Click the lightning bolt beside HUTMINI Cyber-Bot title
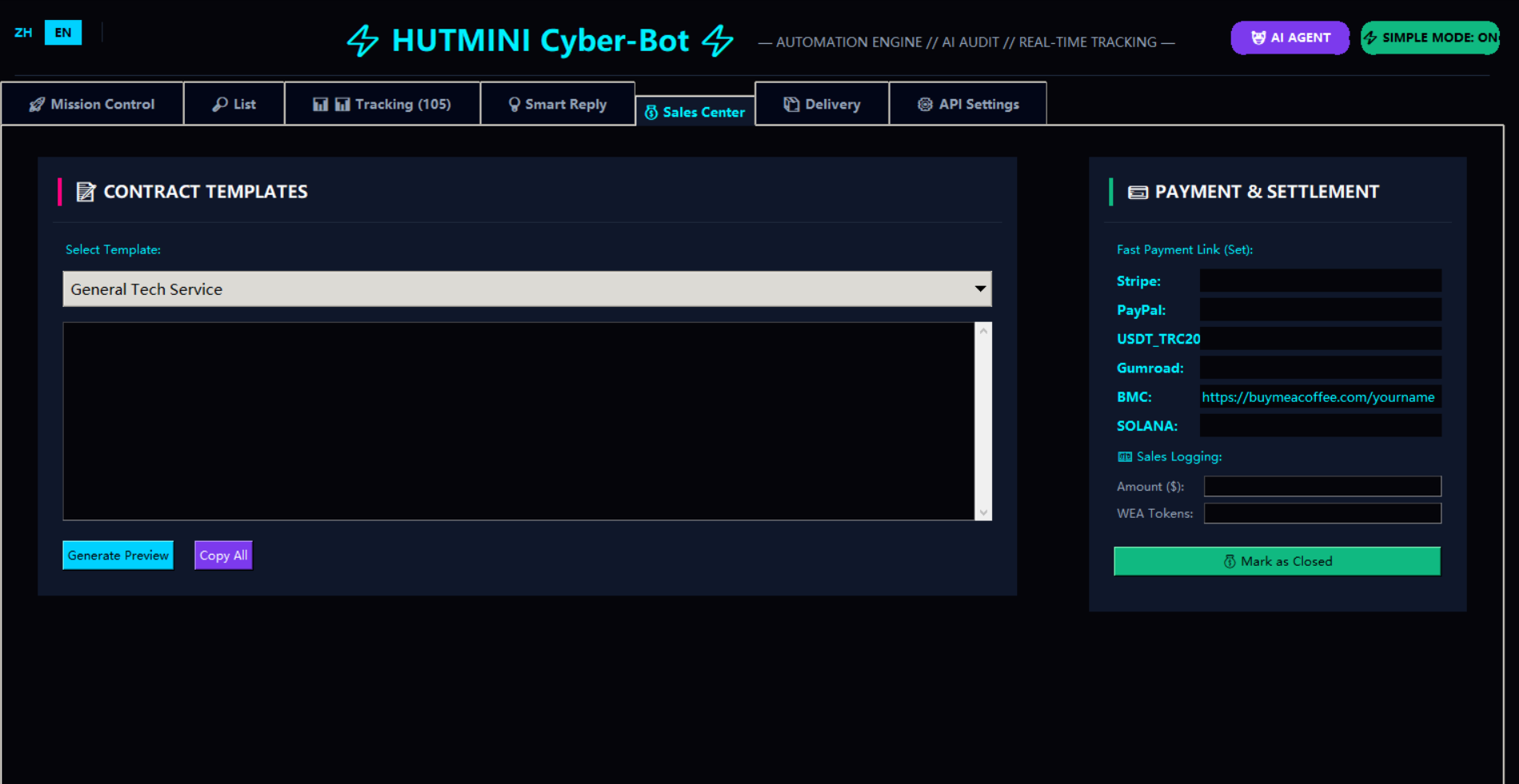 pos(364,40)
